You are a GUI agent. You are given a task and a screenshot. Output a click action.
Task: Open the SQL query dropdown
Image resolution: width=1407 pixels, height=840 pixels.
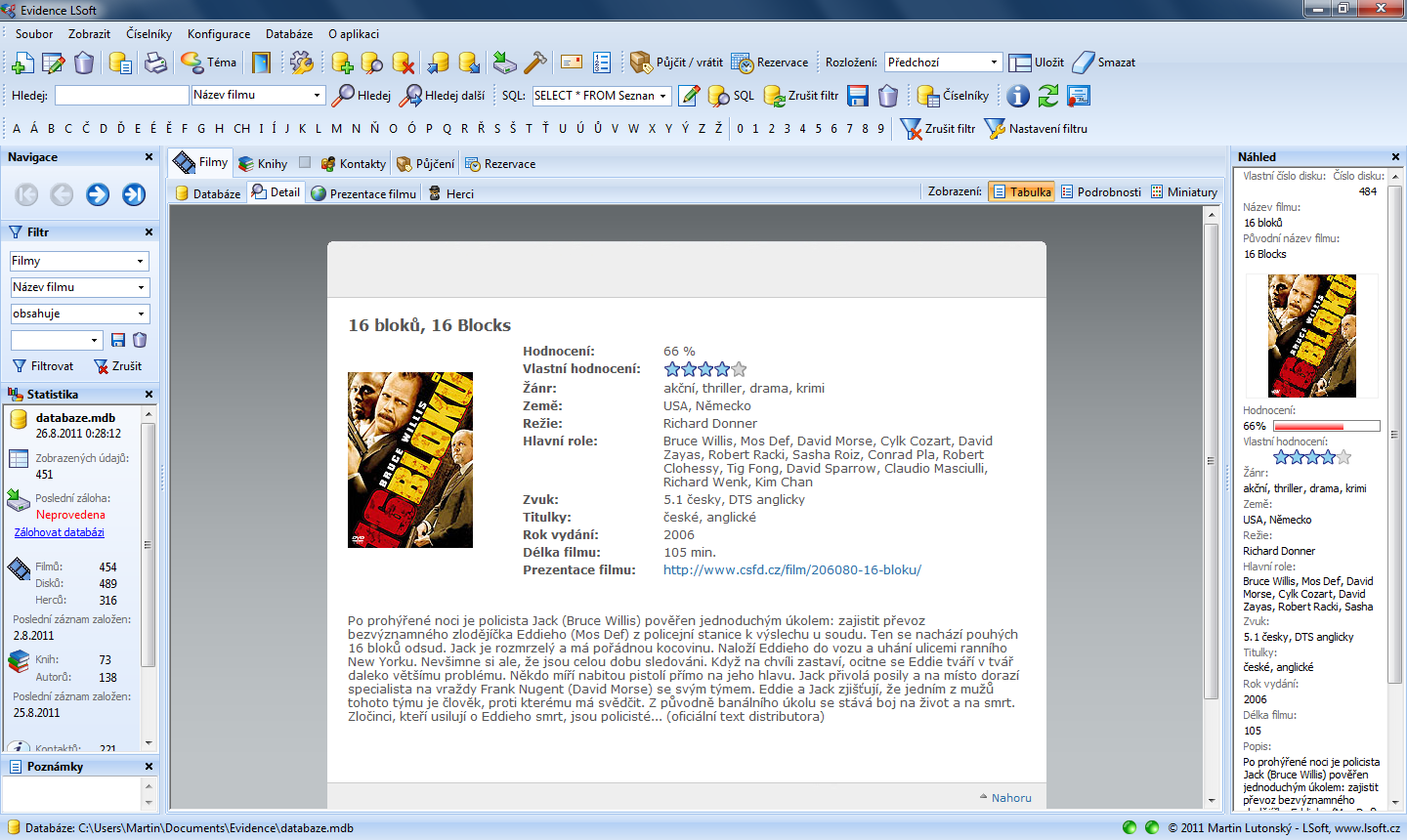click(663, 96)
